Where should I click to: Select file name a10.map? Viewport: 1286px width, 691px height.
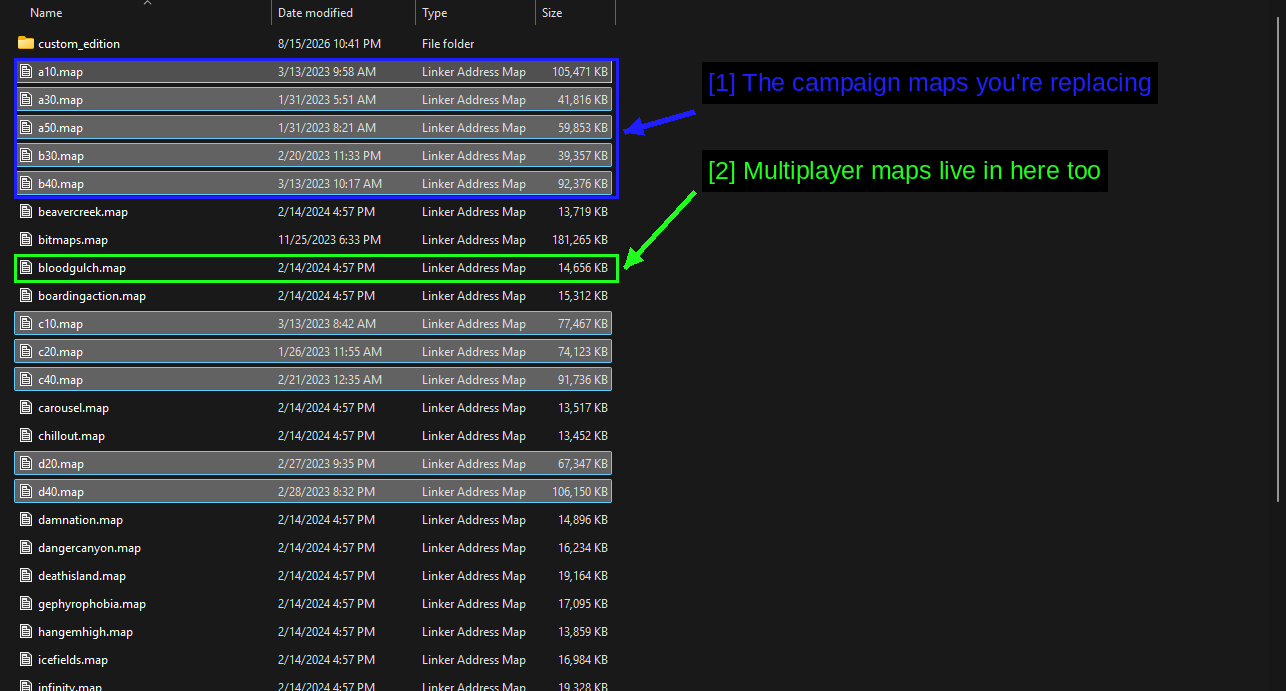60,72
